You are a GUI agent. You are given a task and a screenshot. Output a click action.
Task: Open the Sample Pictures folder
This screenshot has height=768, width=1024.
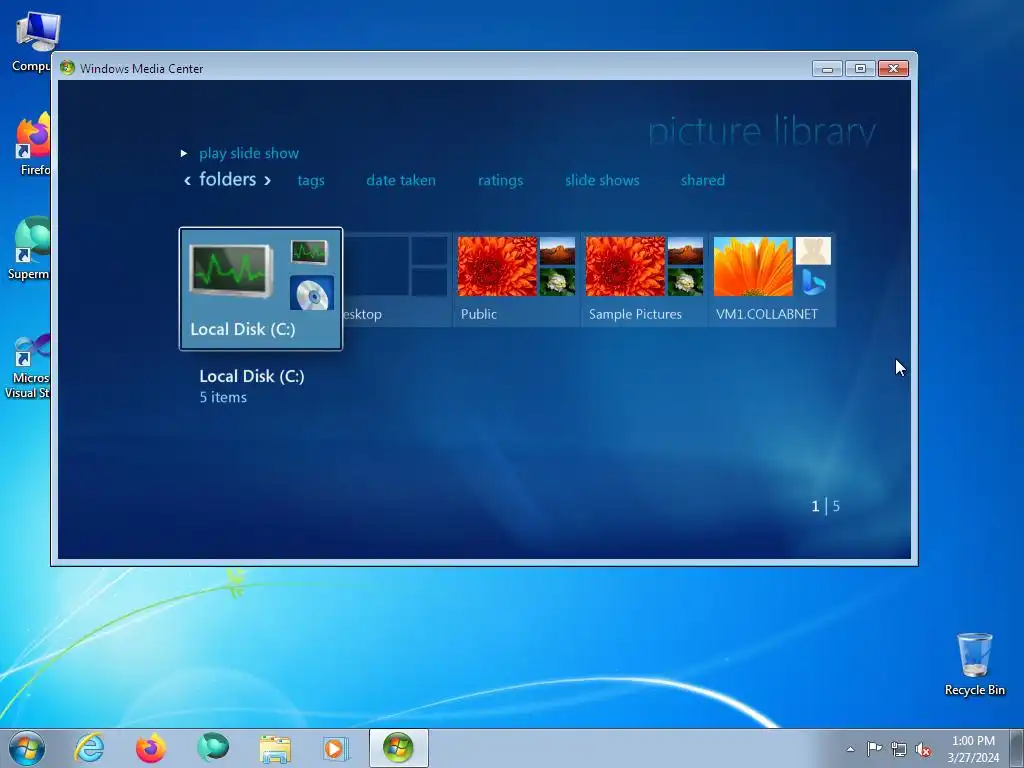pyautogui.click(x=644, y=280)
